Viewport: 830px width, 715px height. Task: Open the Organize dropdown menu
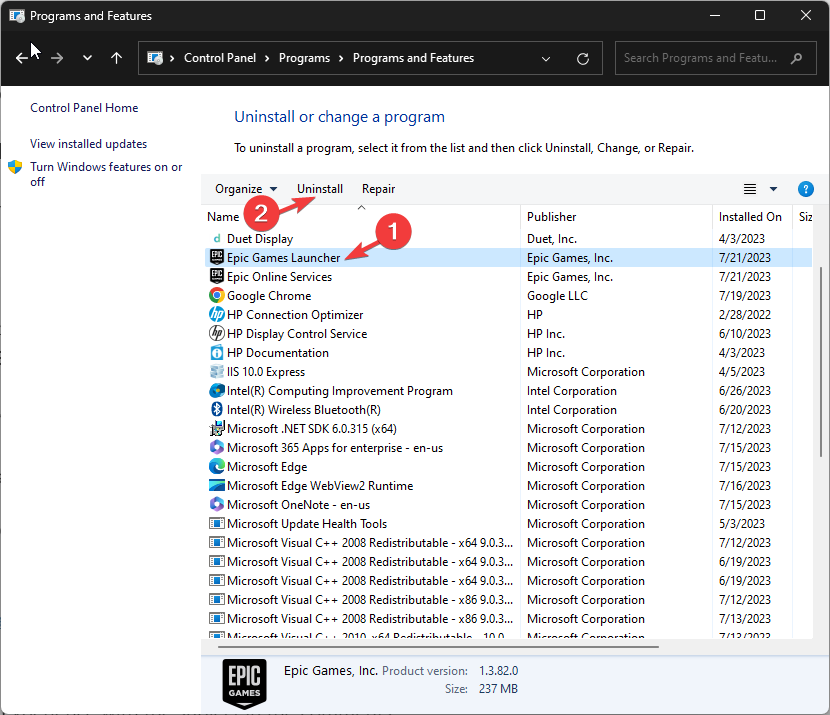[x=246, y=189]
